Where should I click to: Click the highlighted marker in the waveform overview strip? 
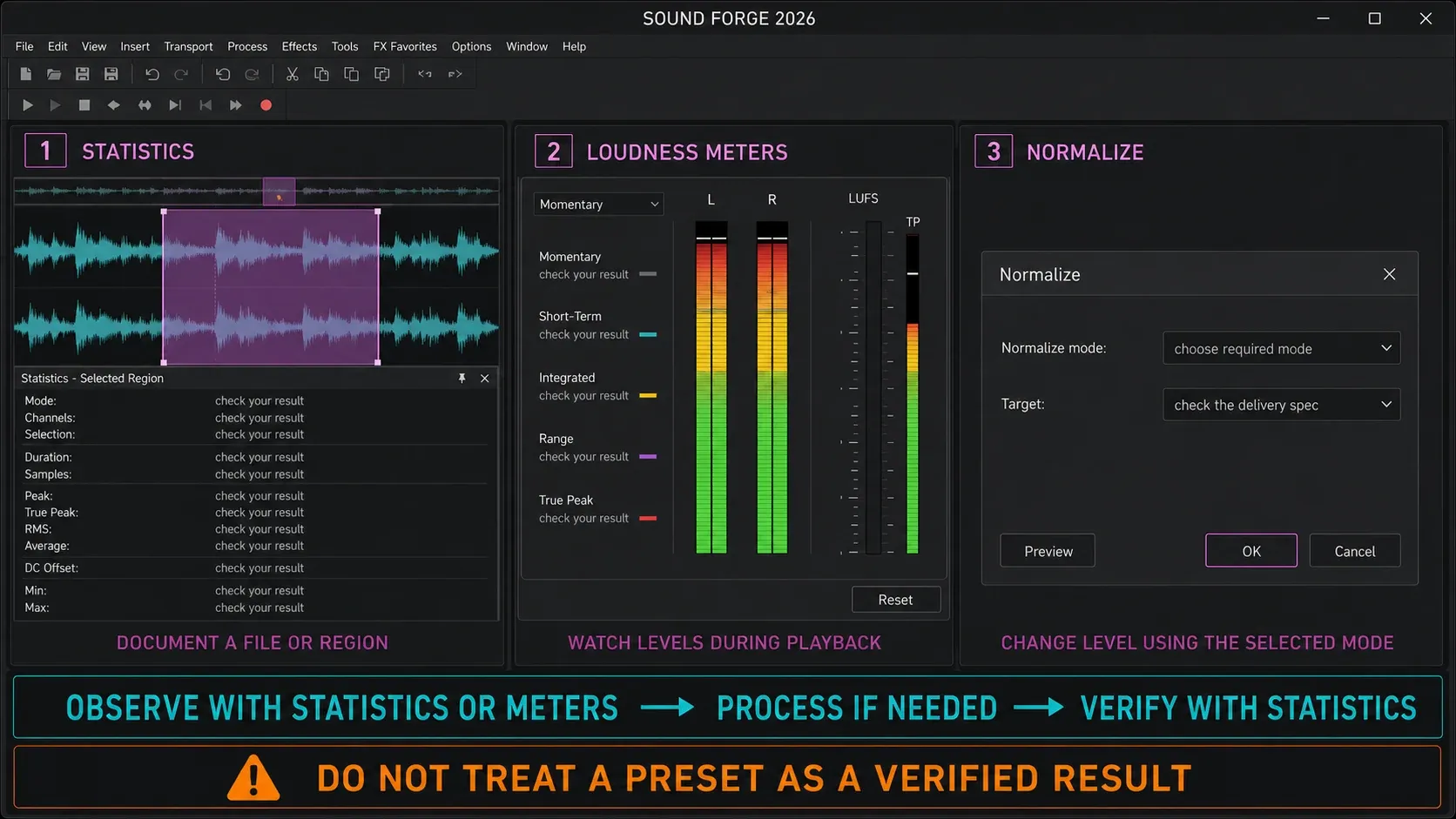(x=280, y=191)
